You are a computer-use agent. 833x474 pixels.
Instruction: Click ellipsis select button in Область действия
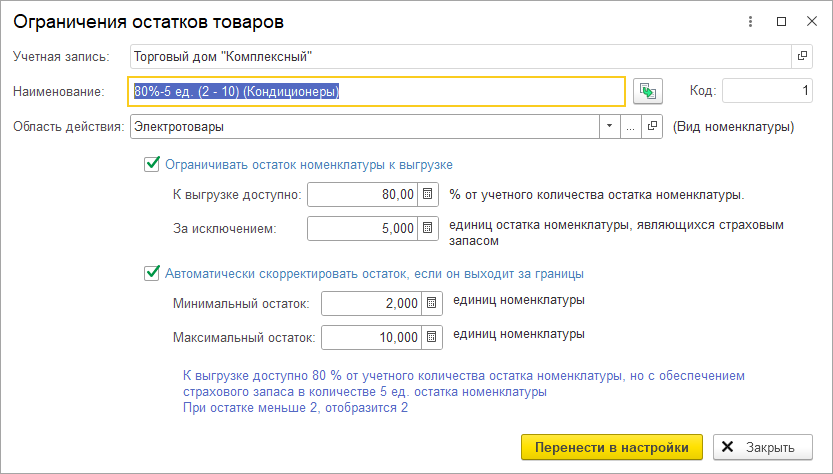[630, 127]
